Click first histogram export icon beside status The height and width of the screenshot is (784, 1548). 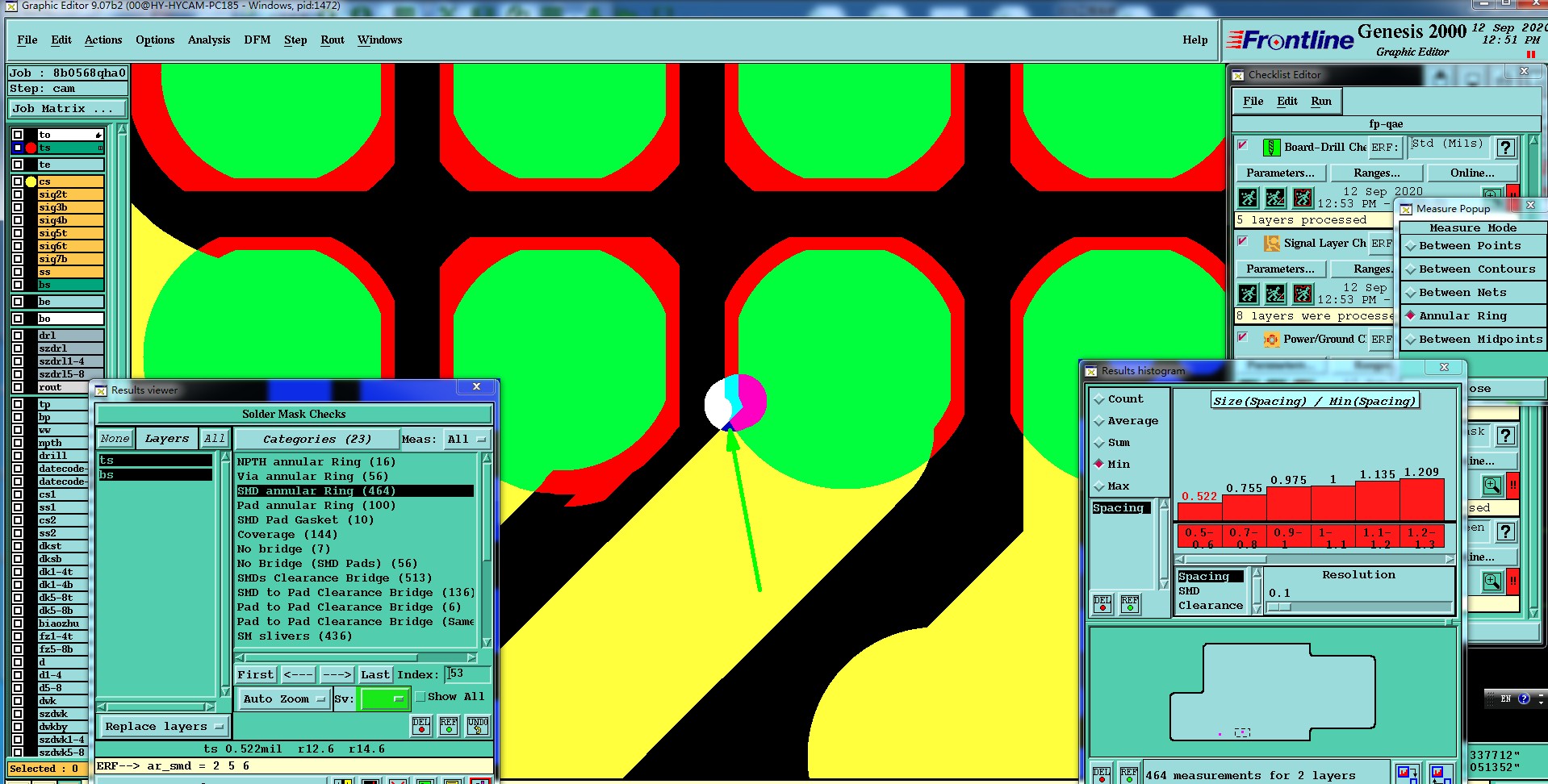[x=1408, y=774]
